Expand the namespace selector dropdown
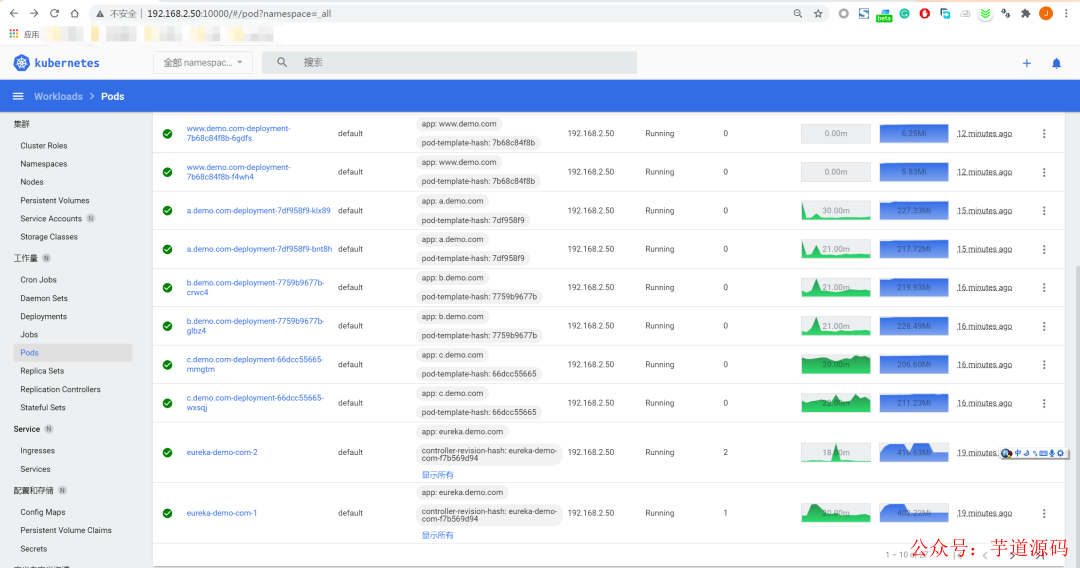This screenshot has width=1080, height=568. 202,63
